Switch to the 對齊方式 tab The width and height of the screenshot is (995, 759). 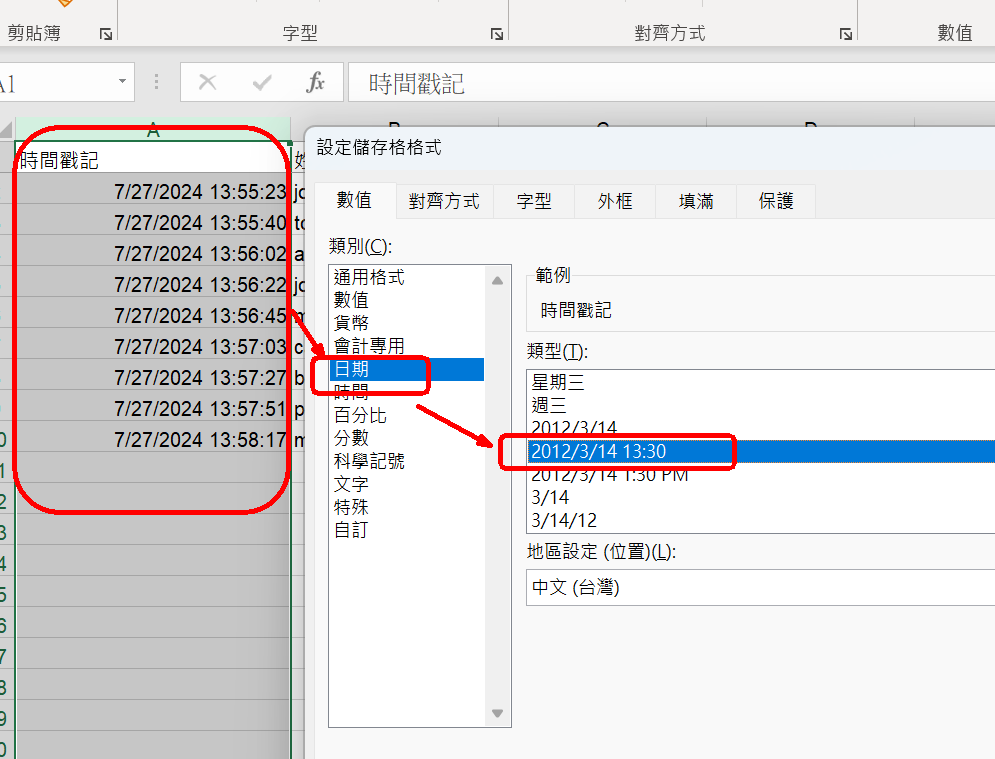pos(444,201)
